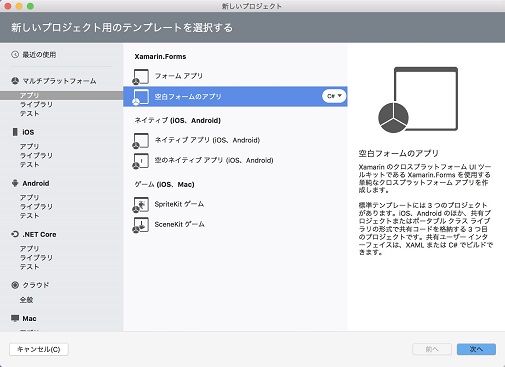Viewport: 505px width, 367px height.
Task: Choose ネイティブ アプリ (iOS、Android) template label
Action: point(207,140)
